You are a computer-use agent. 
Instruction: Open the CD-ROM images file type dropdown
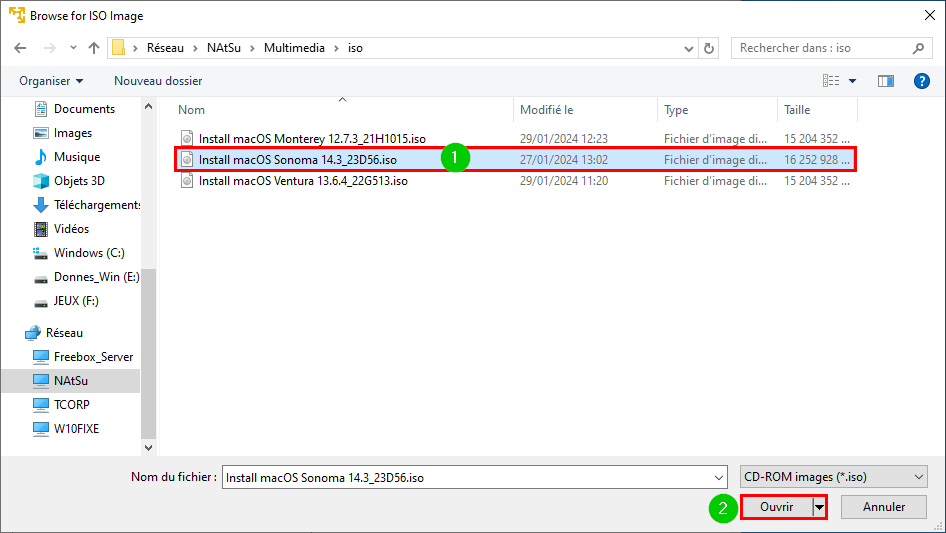[x=834, y=477]
